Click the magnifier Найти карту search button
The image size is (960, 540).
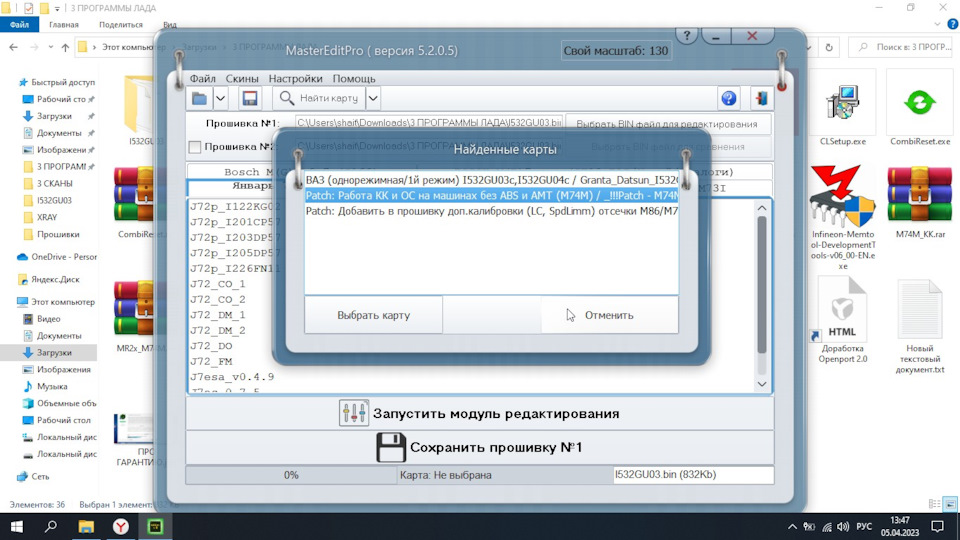pyautogui.click(x=318, y=98)
